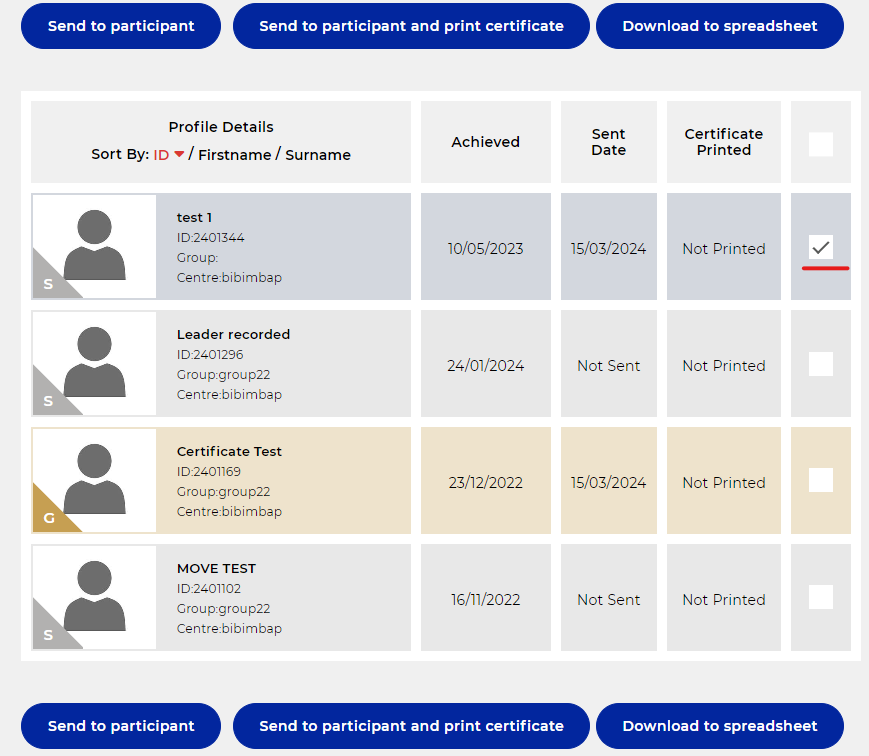869x756 pixels.
Task: Sort profiles by Surname
Action: coord(318,155)
